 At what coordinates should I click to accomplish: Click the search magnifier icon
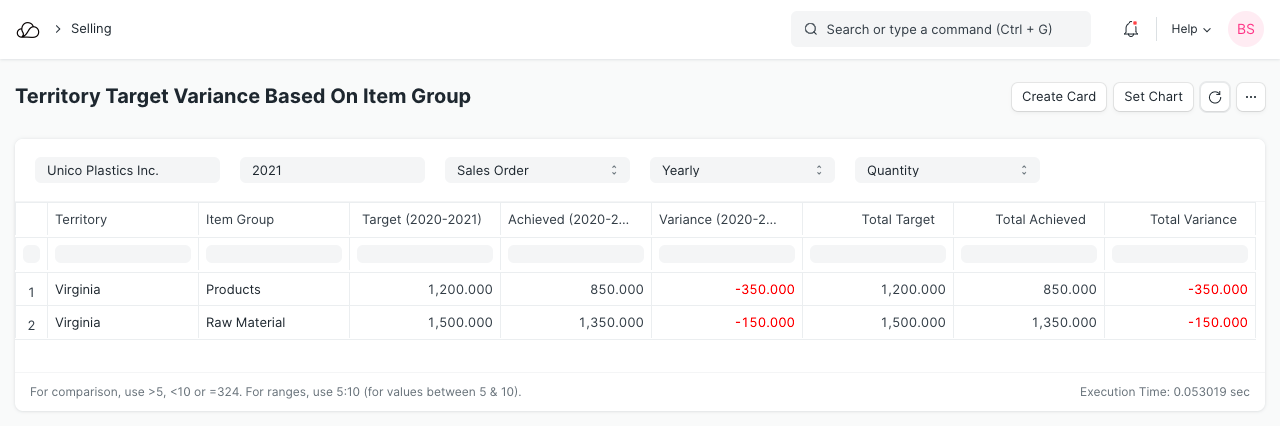coord(811,30)
